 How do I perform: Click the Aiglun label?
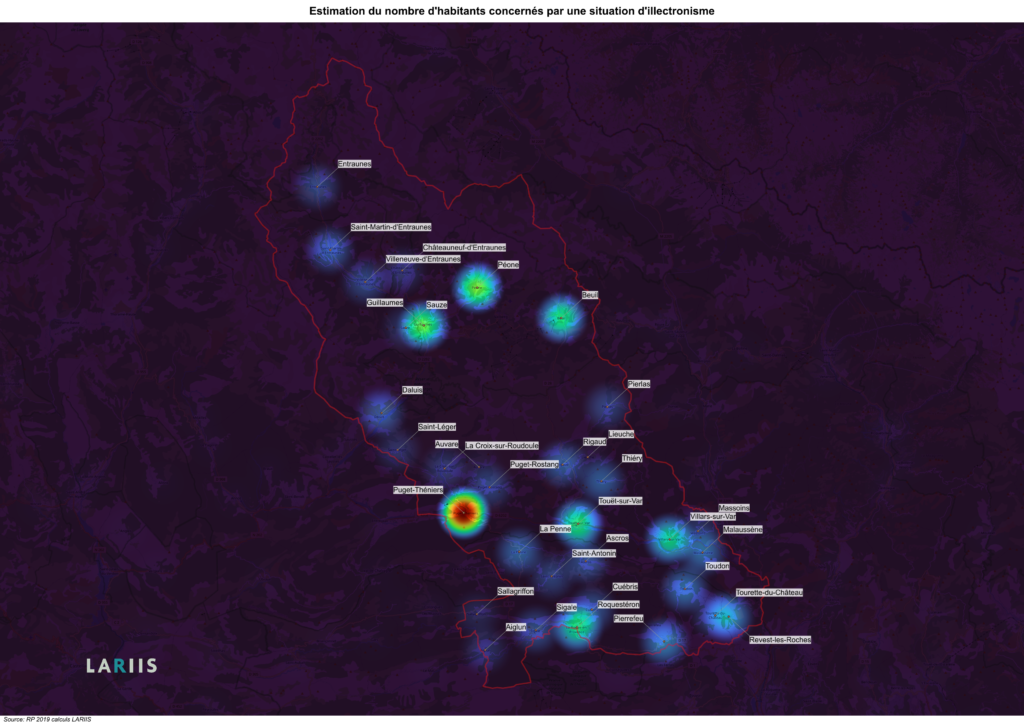coord(516,626)
